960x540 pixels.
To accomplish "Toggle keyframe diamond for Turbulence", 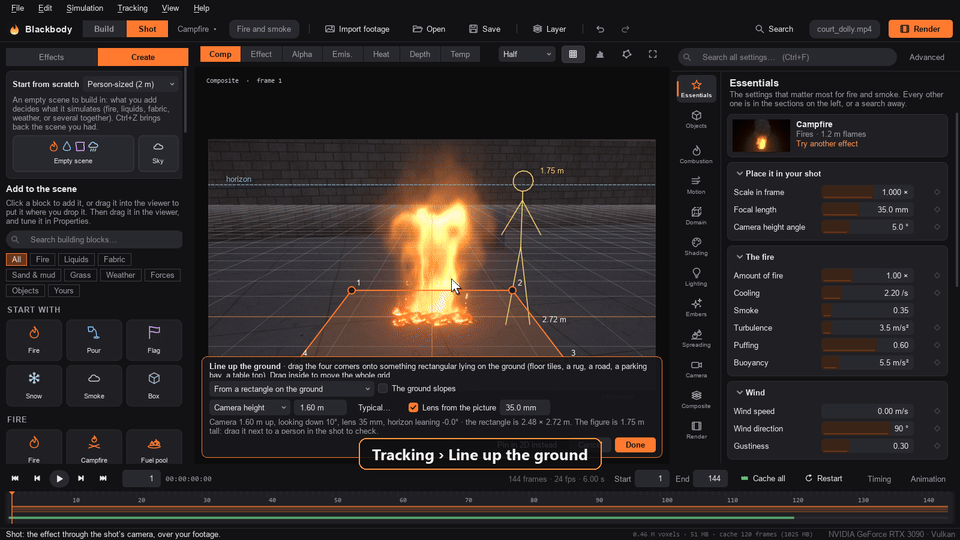I will pyautogui.click(x=937, y=328).
